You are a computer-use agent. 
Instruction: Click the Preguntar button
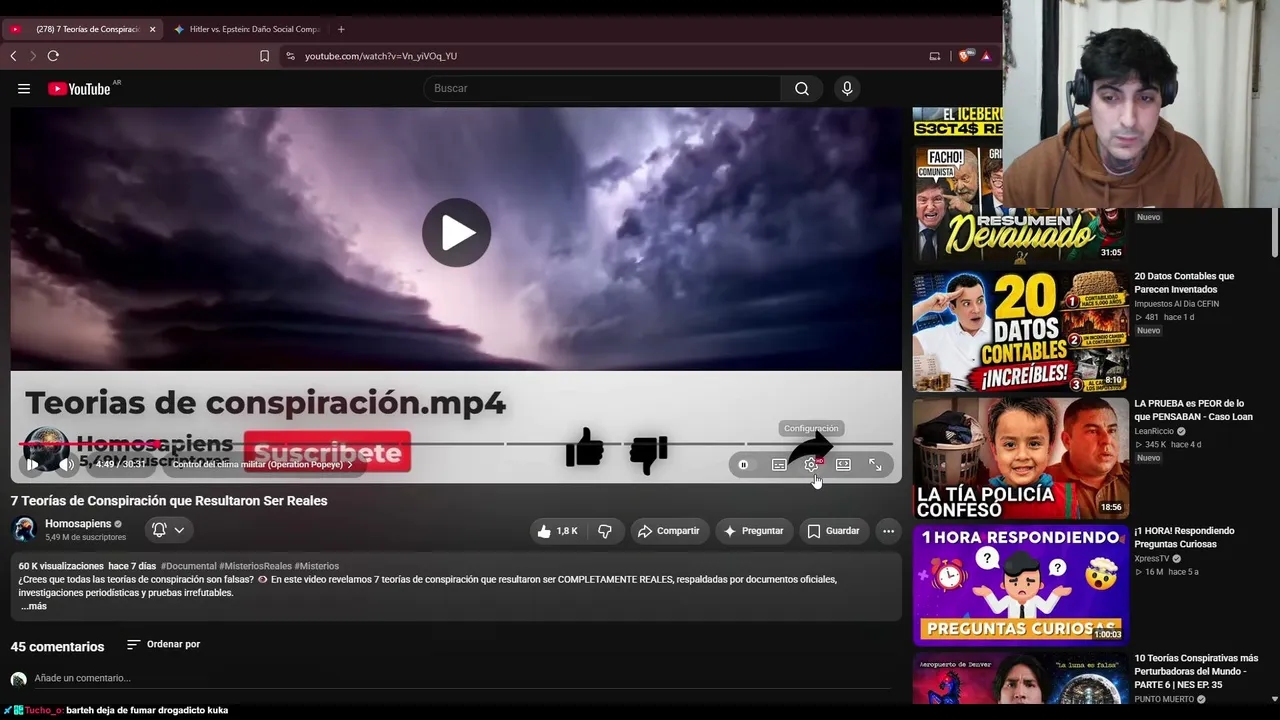pyautogui.click(x=754, y=531)
